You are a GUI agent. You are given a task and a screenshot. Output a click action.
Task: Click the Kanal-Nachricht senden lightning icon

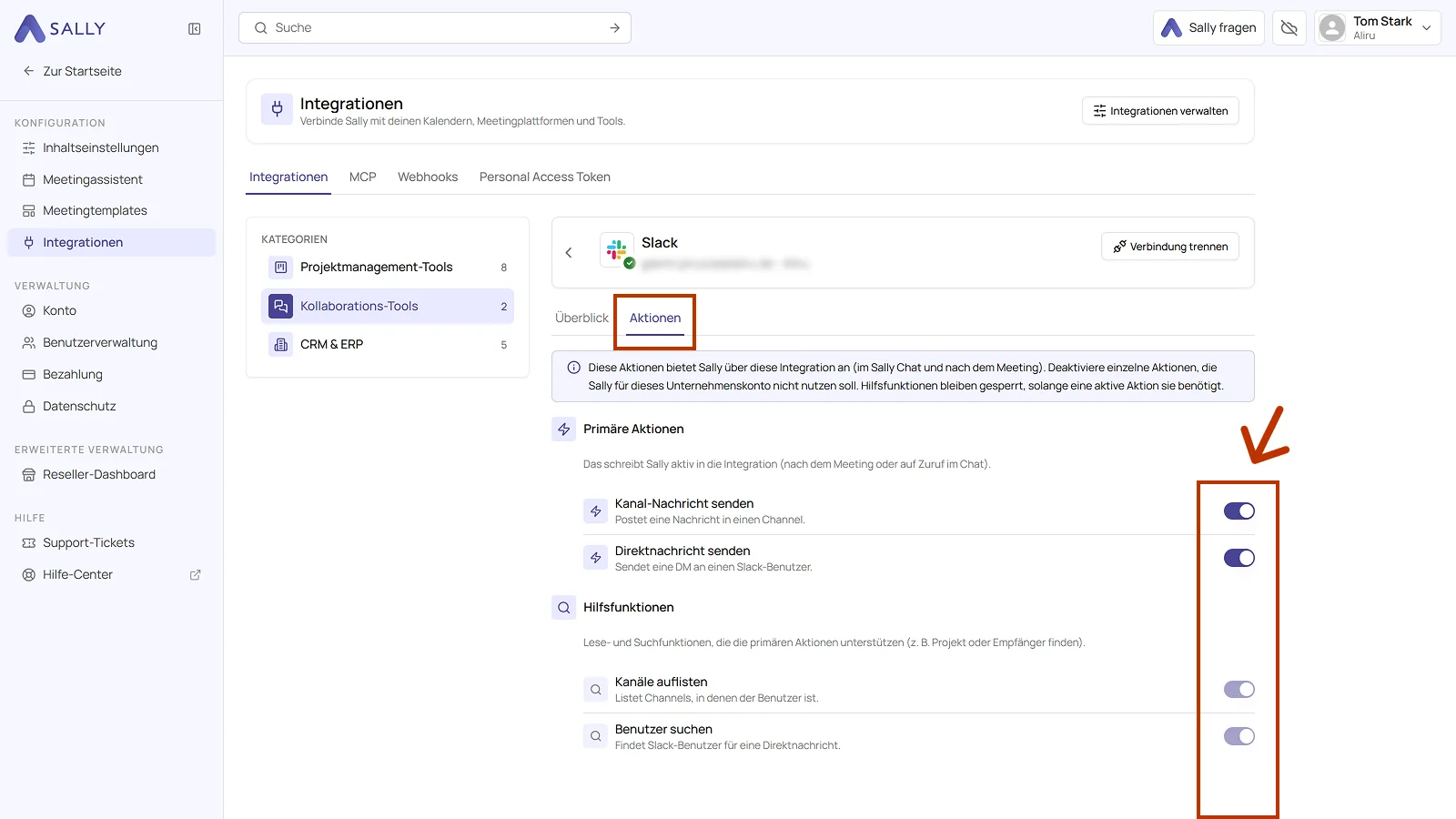point(596,511)
